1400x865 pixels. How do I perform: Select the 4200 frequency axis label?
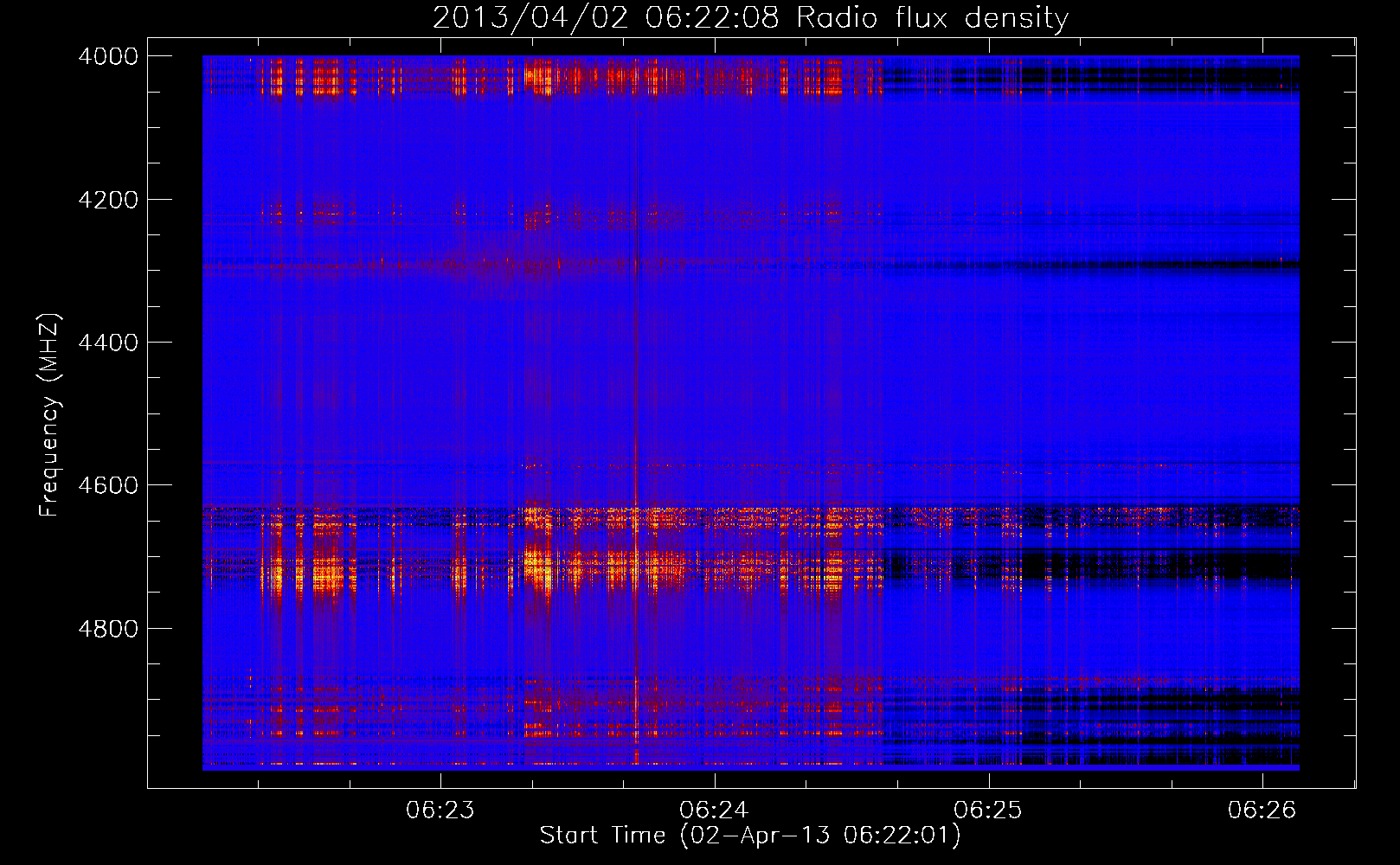tap(108, 200)
